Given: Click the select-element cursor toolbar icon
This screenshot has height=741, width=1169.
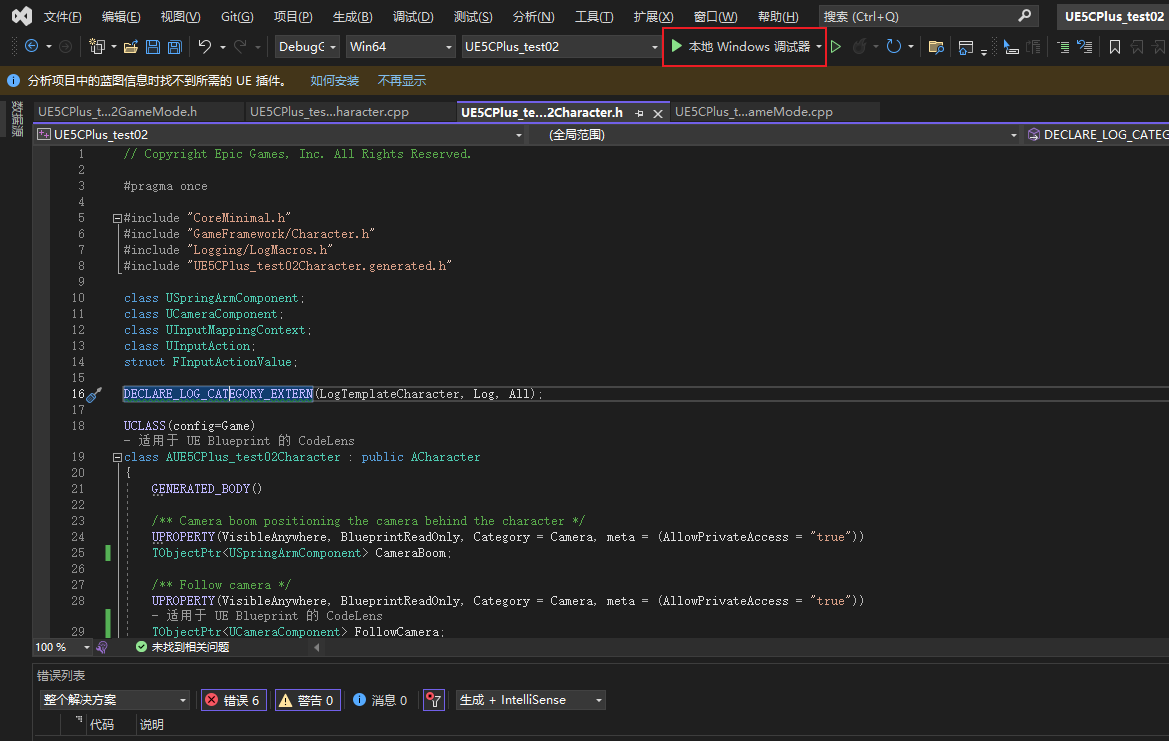Looking at the screenshot, I should coord(1011,47).
